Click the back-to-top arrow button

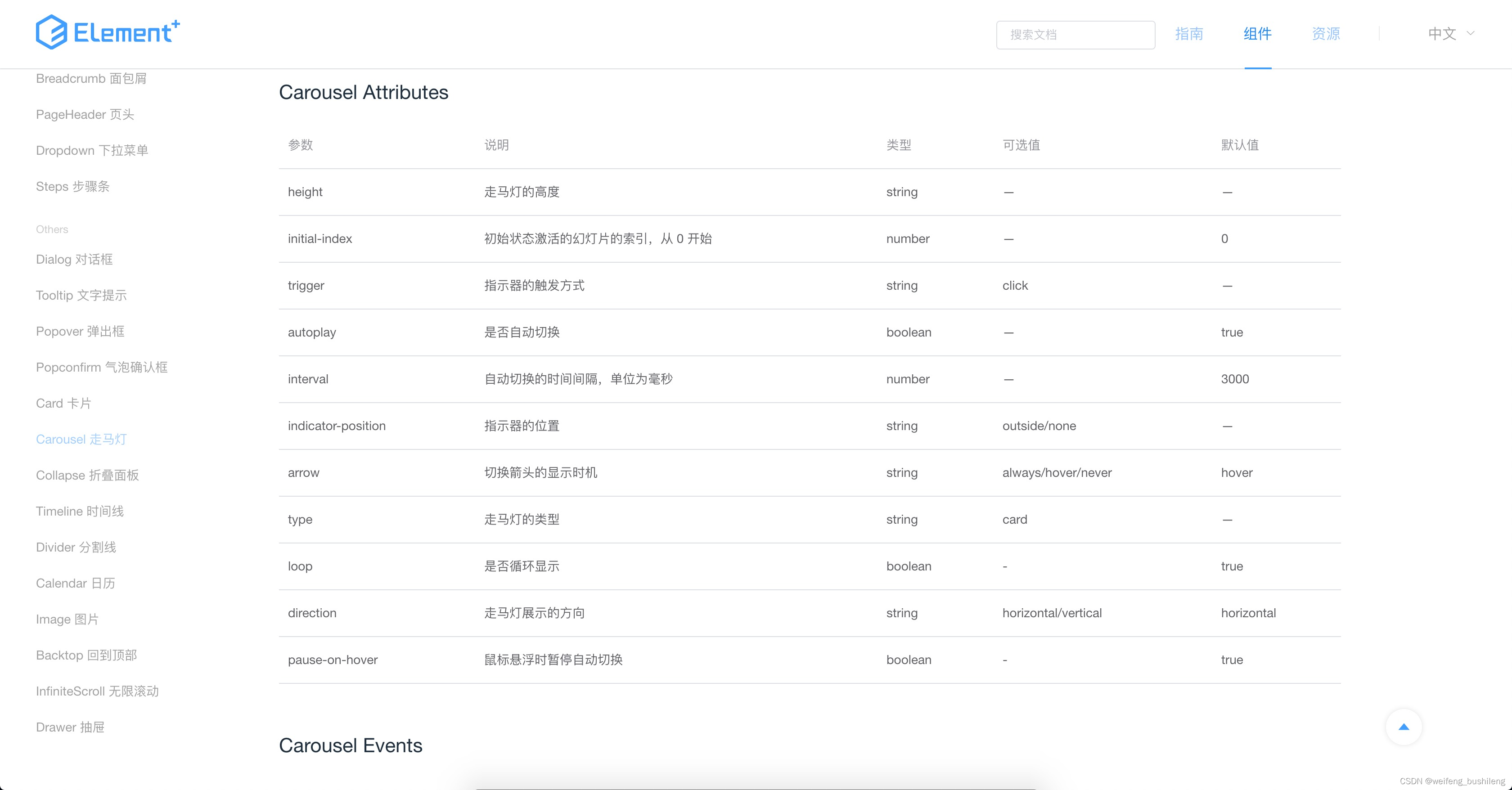point(1404,727)
